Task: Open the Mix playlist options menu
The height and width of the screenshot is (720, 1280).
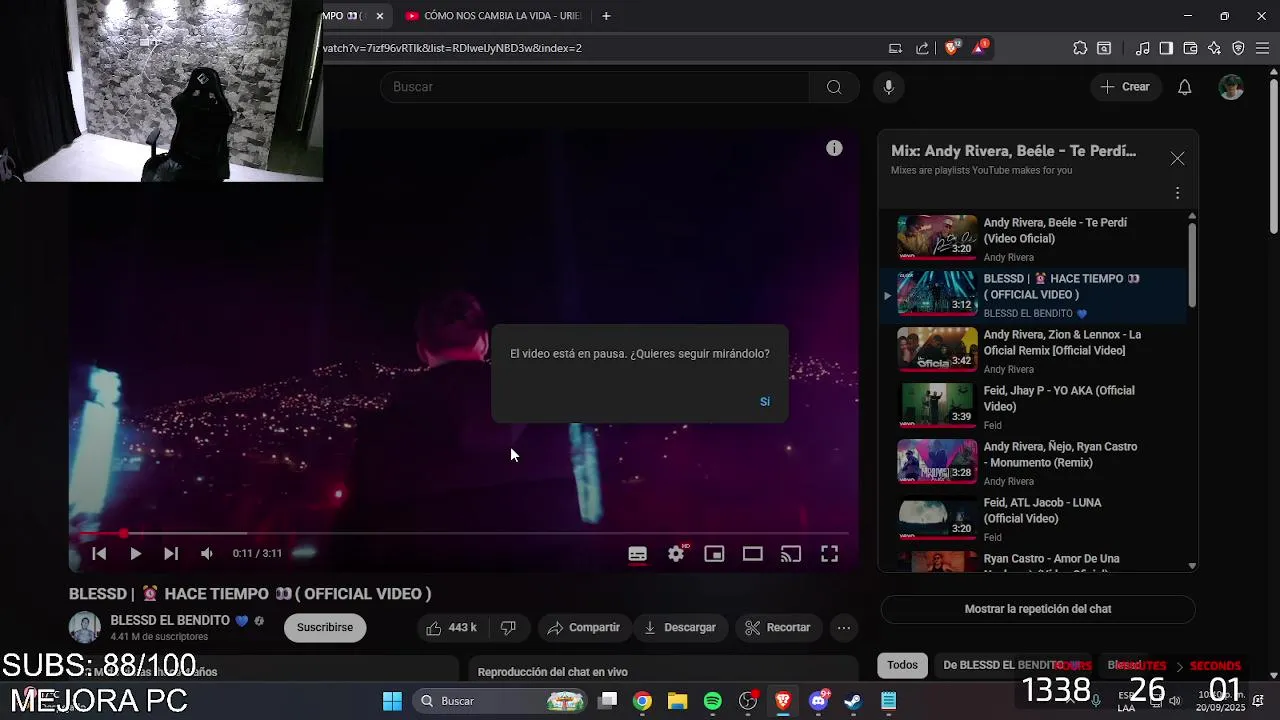Action: (x=1177, y=193)
